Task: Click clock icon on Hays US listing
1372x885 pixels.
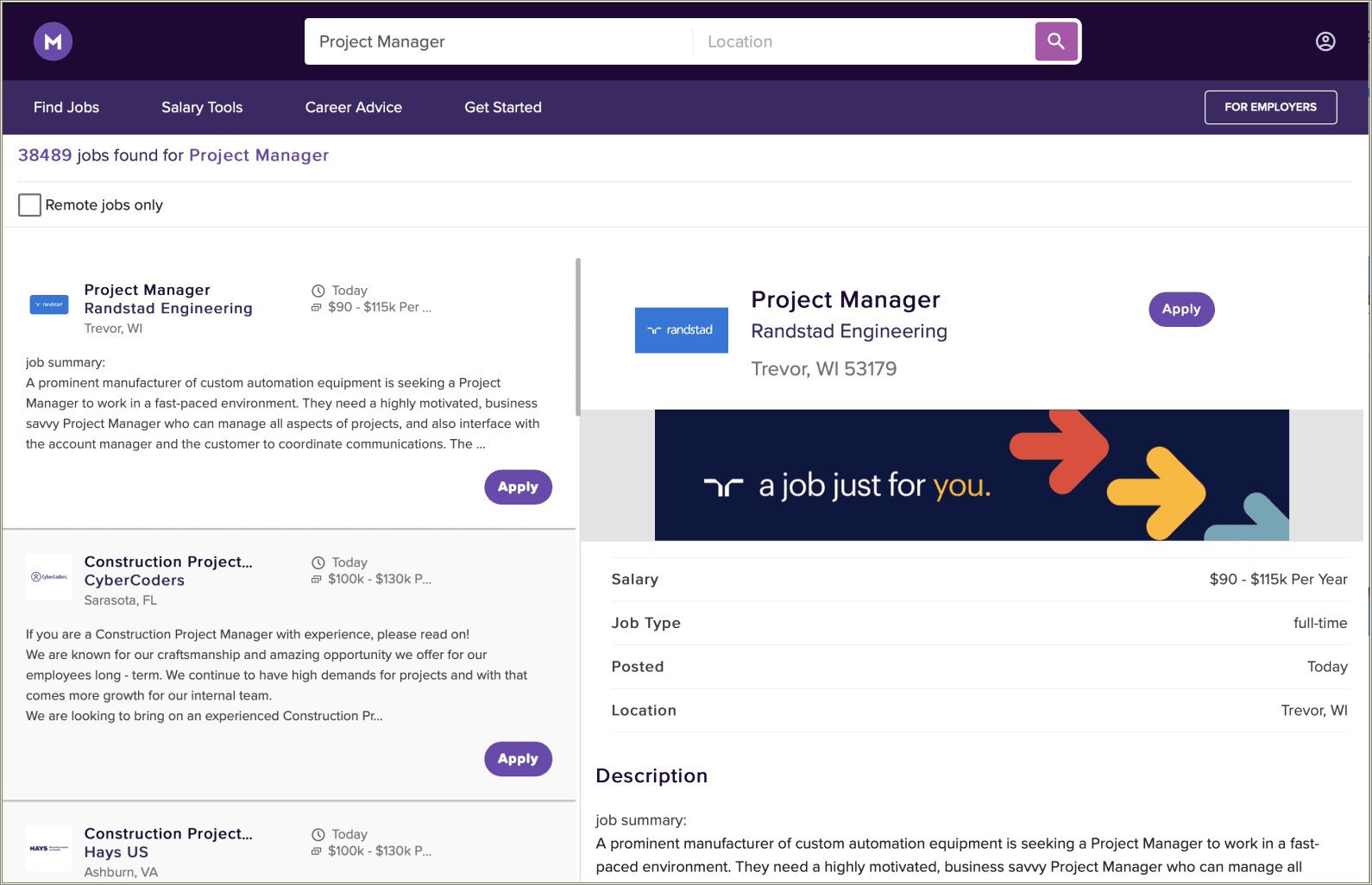Action: (x=318, y=834)
